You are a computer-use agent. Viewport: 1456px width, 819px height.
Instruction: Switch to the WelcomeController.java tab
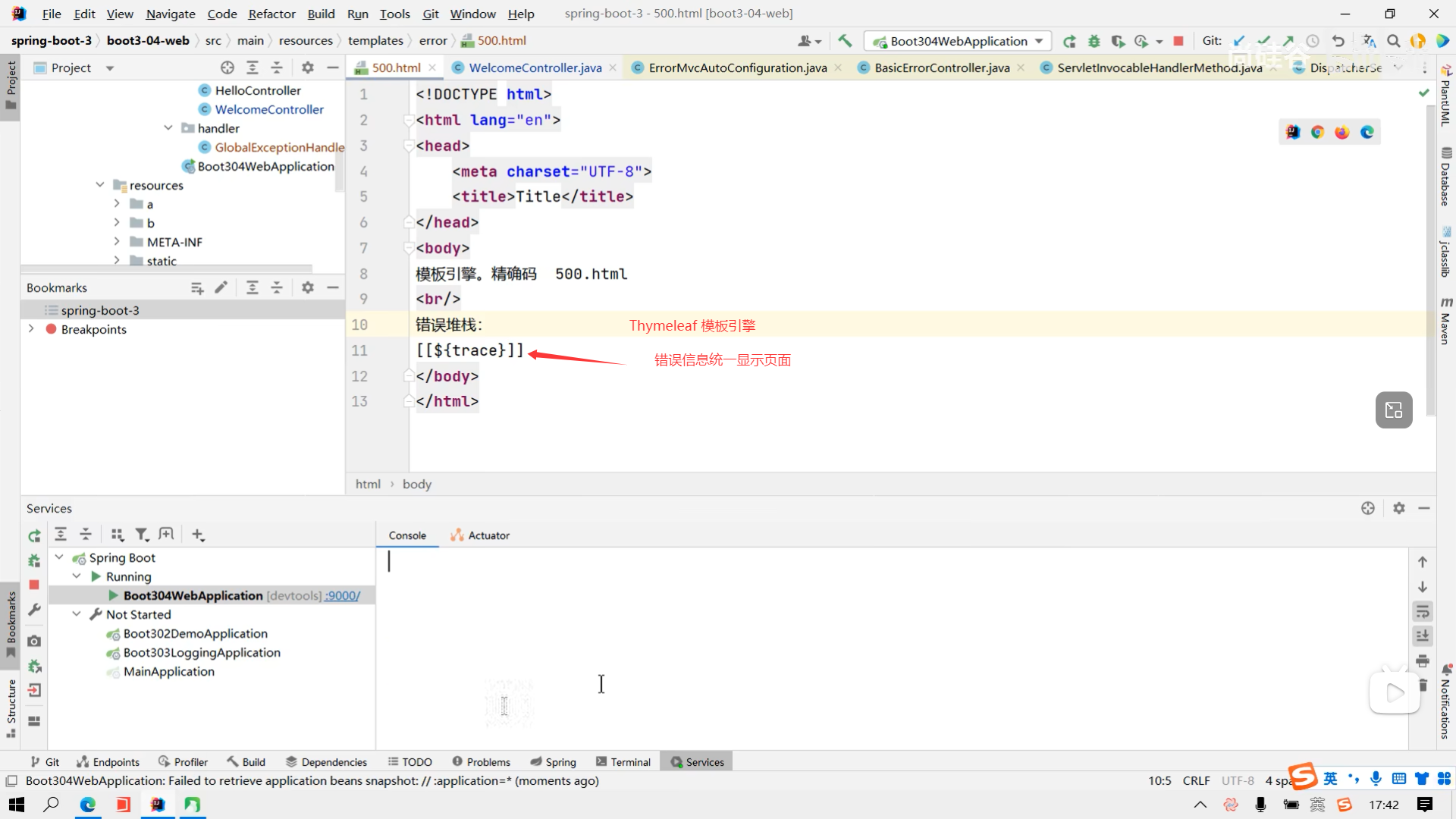[535, 67]
